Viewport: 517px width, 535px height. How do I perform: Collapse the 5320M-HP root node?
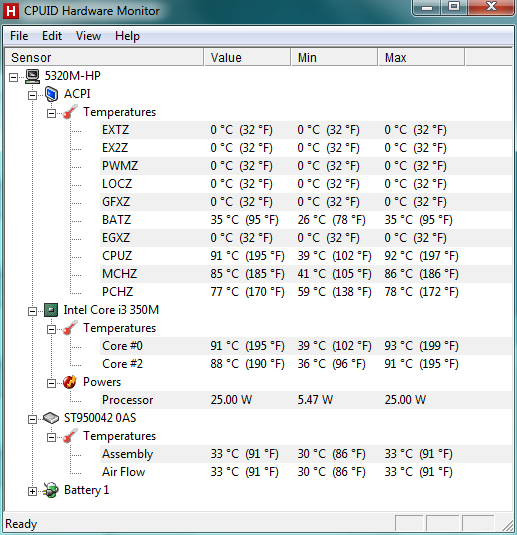point(13,77)
